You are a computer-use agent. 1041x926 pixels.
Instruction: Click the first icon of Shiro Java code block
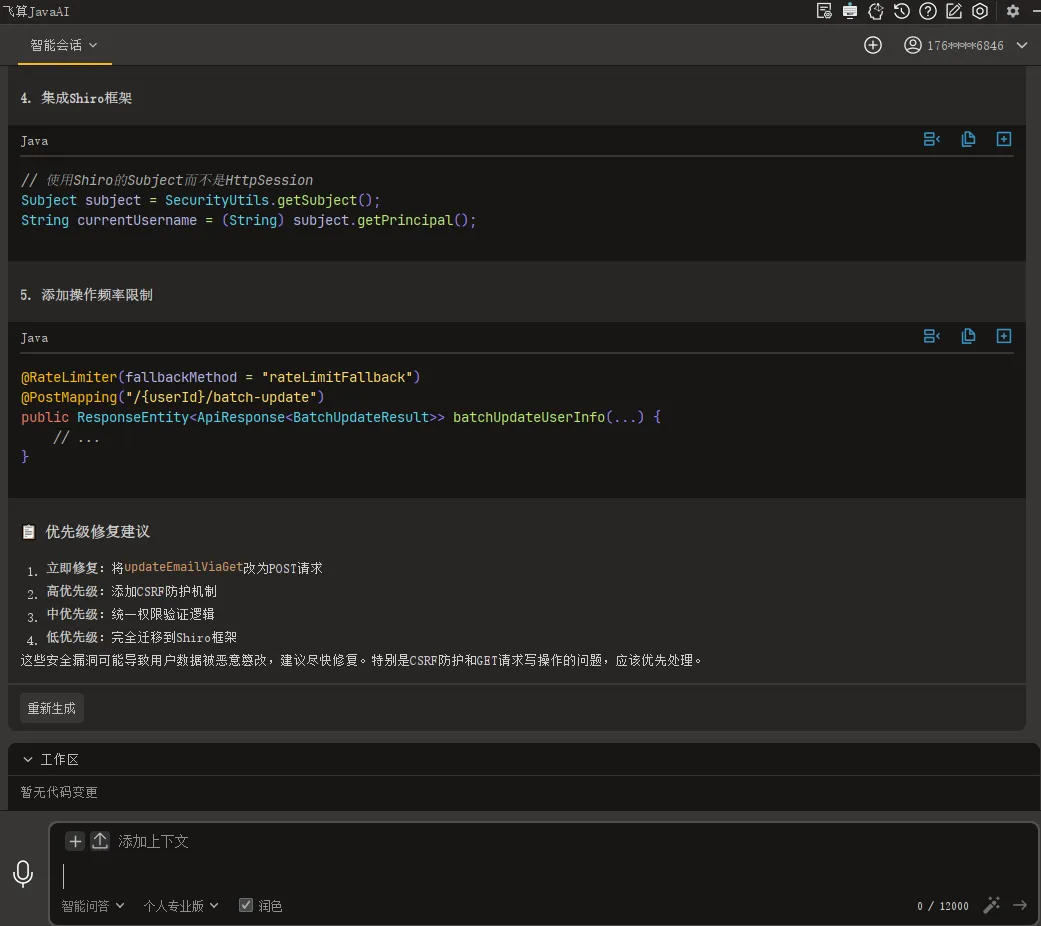(x=931, y=139)
